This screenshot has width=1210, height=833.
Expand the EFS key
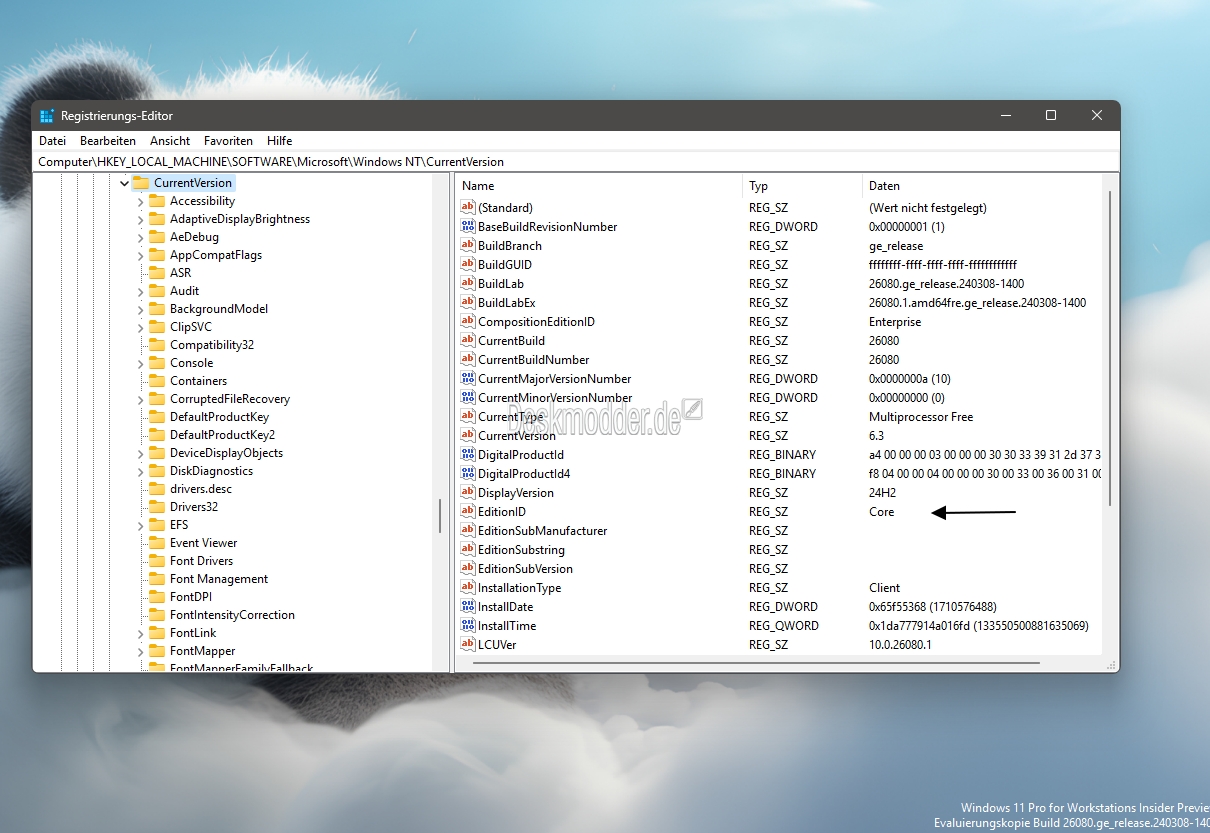(x=141, y=525)
